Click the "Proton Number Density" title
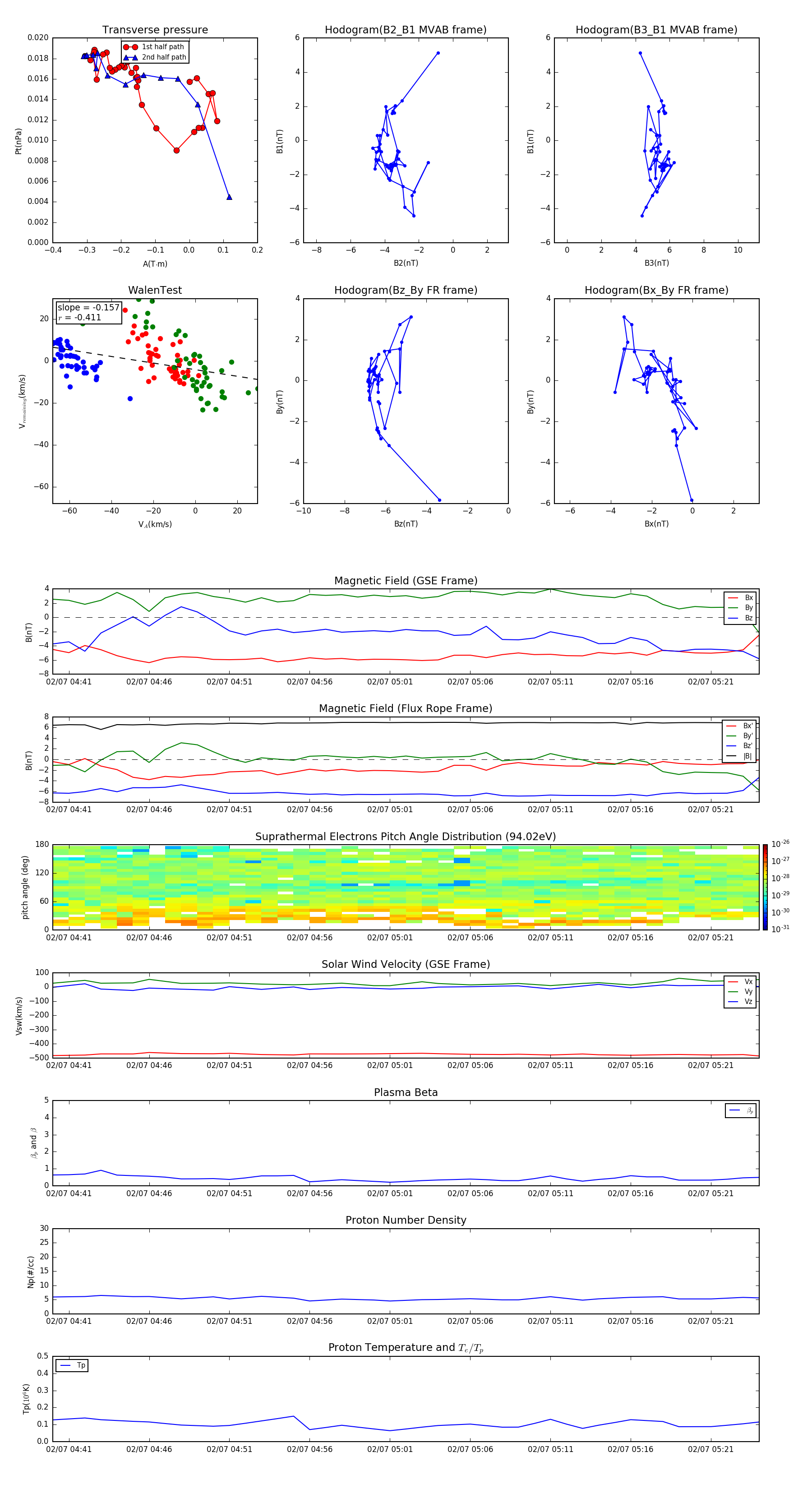 [406, 1220]
